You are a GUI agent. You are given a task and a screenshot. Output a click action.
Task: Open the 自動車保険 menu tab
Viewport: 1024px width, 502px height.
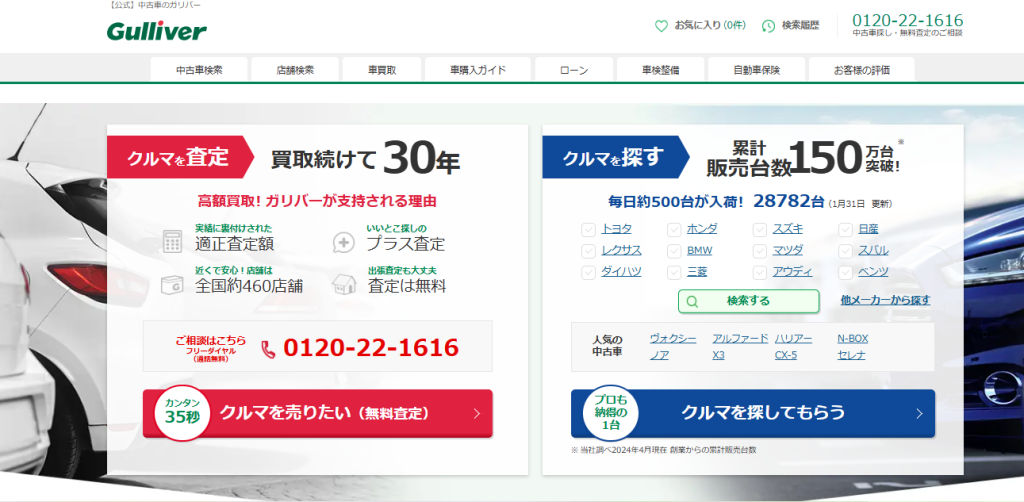(x=756, y=70)
